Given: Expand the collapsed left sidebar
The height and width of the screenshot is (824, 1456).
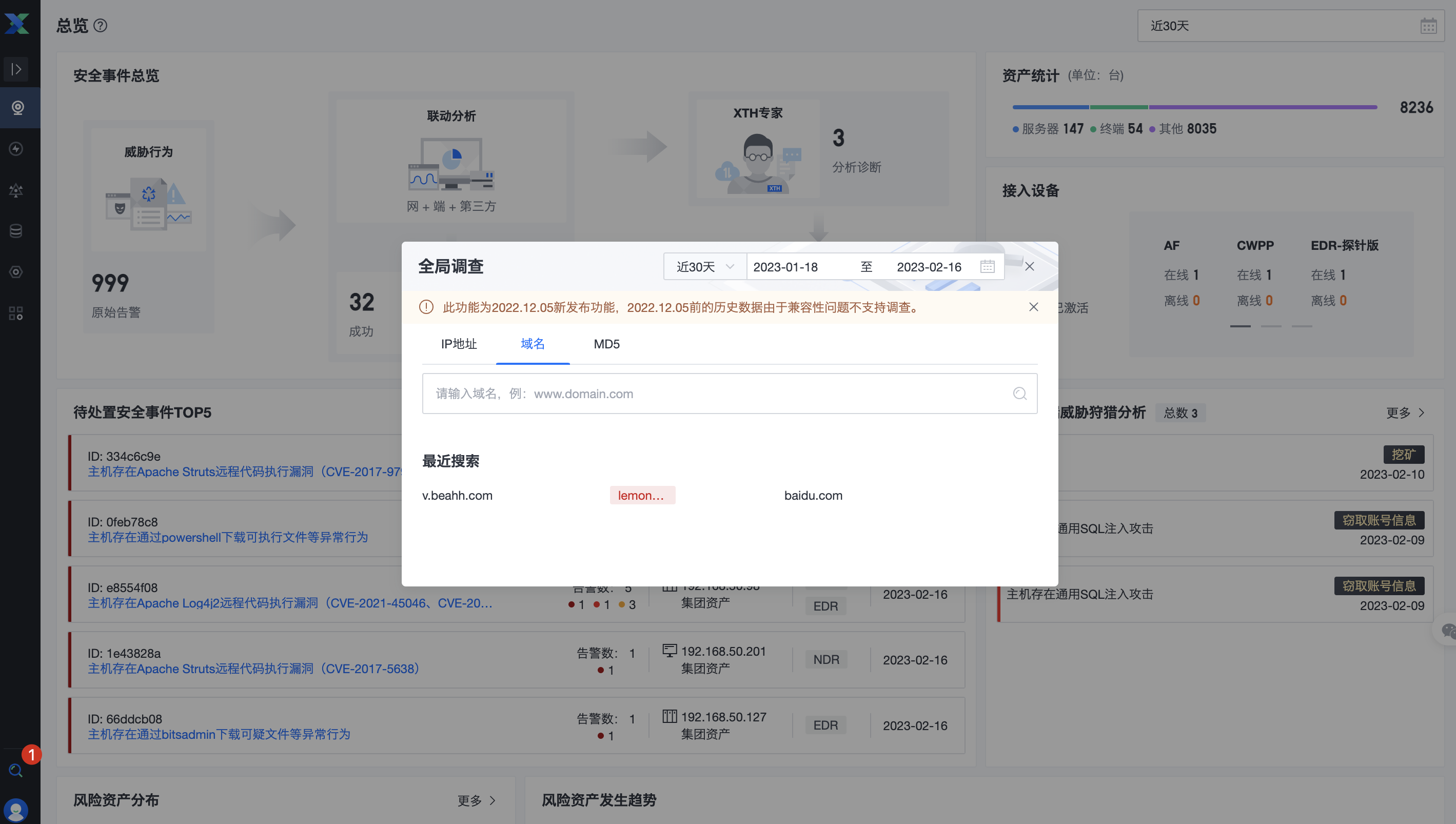Looking at the screenshot, I should 16,69.
